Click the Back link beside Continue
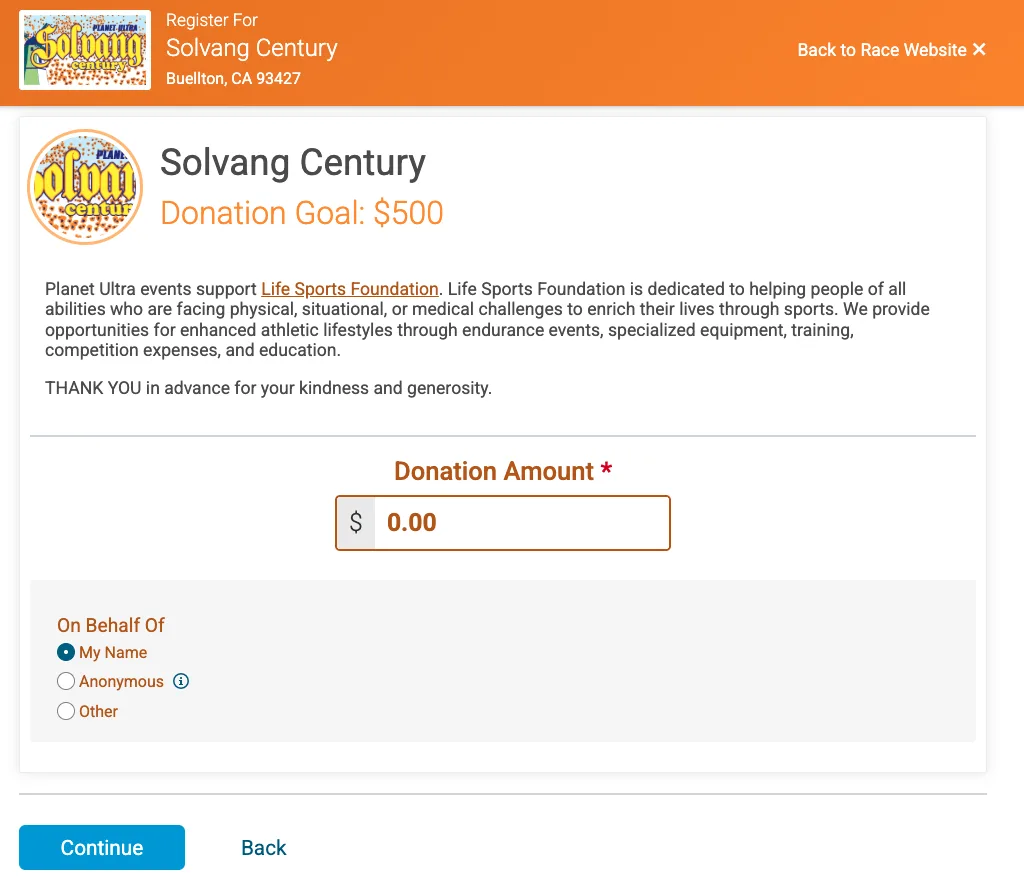This screenshot has width=1024, height=895. pyautogui.click(x=264, y=848)
